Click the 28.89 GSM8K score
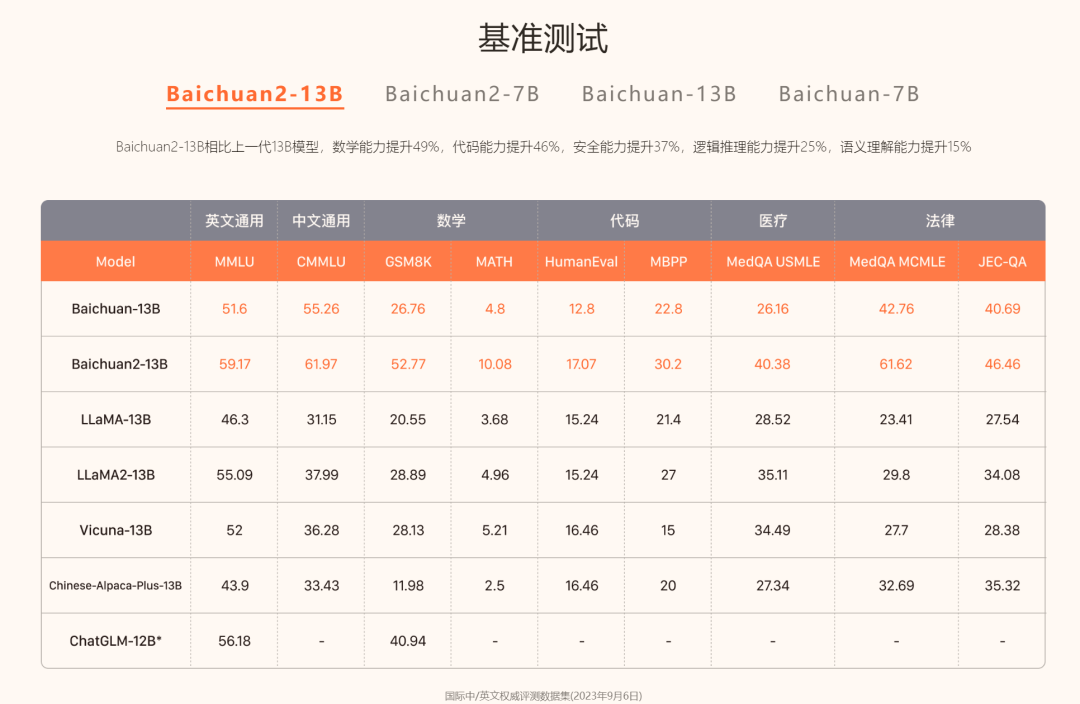 pos(408,475)
